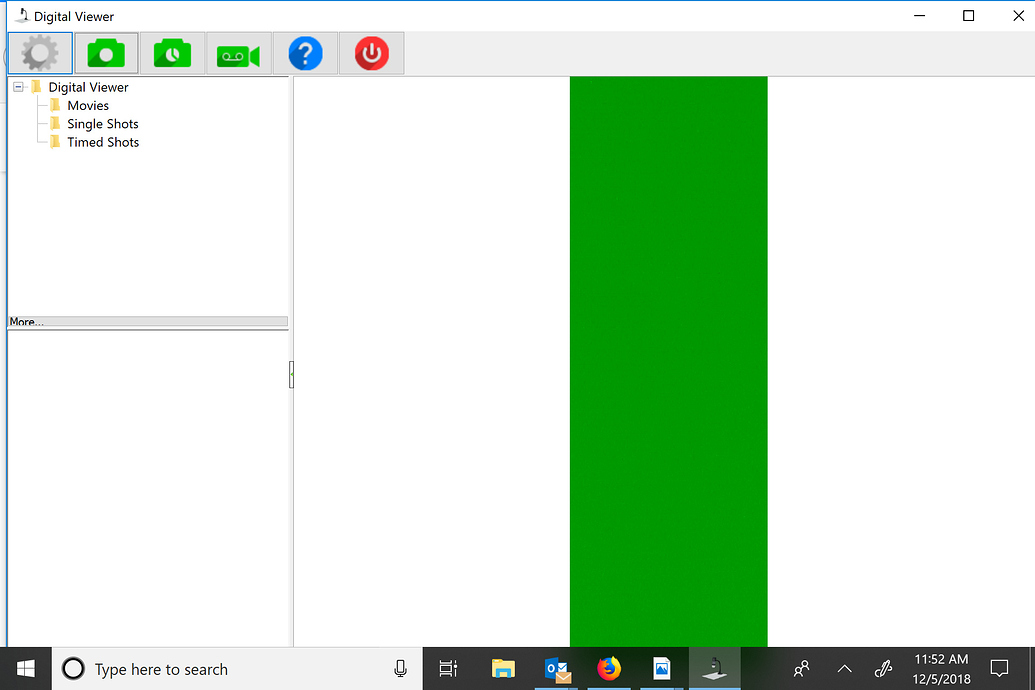
Task: Open the microscope Settings gear
Action: (39, 52)
